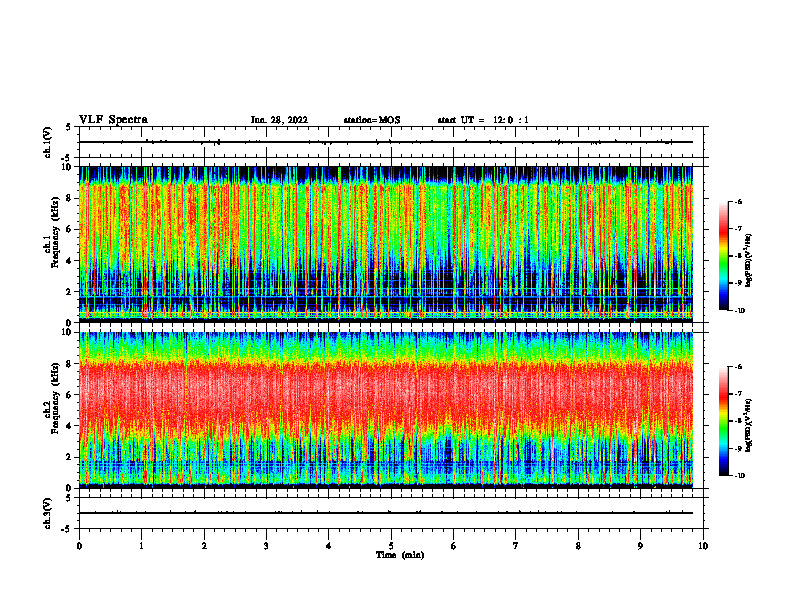Click the time axis tick label "10"
Viewport: 792px width, 612px height.
pyautogui.click(x=703, y=546)
